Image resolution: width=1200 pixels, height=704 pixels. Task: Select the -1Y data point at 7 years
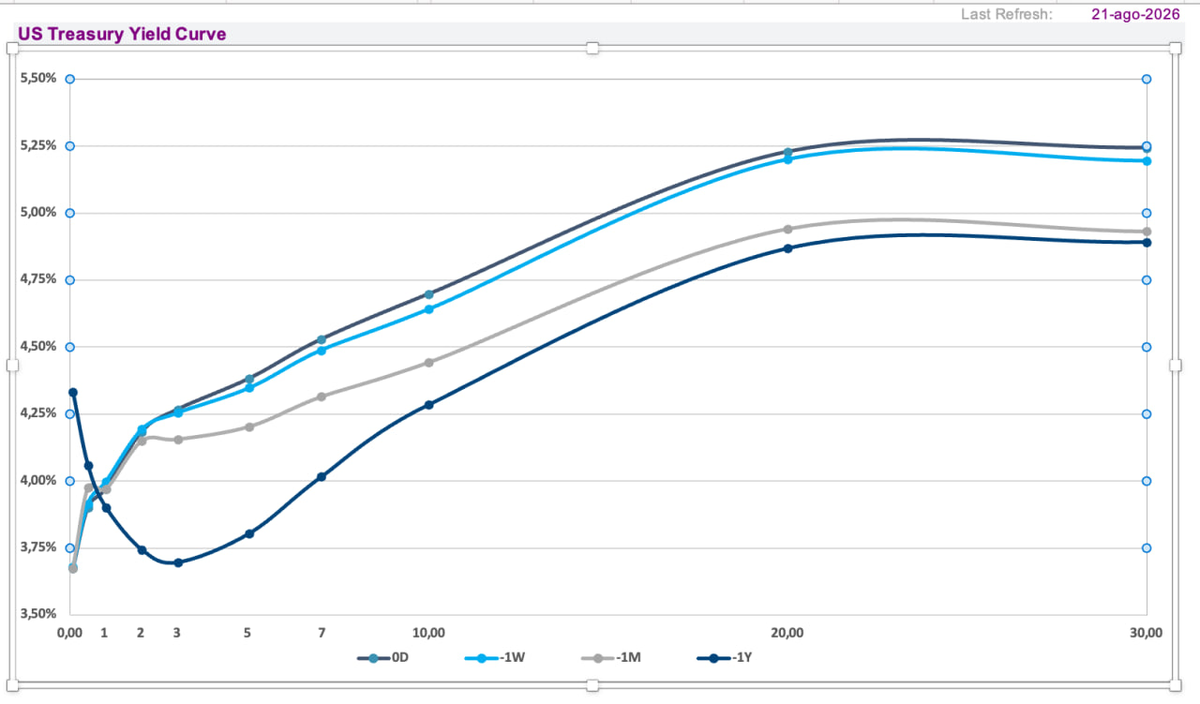pyautogui.click(x=321, y=477)
